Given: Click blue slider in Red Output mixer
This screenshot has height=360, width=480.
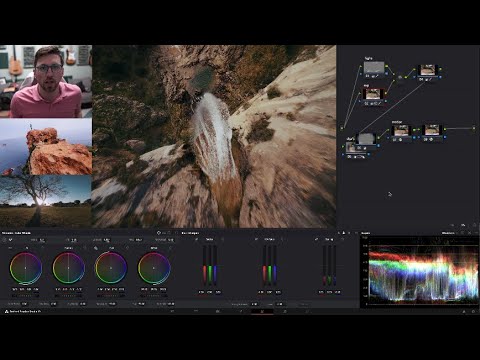Looking at the screenshot, I should [x=215, y=266].
